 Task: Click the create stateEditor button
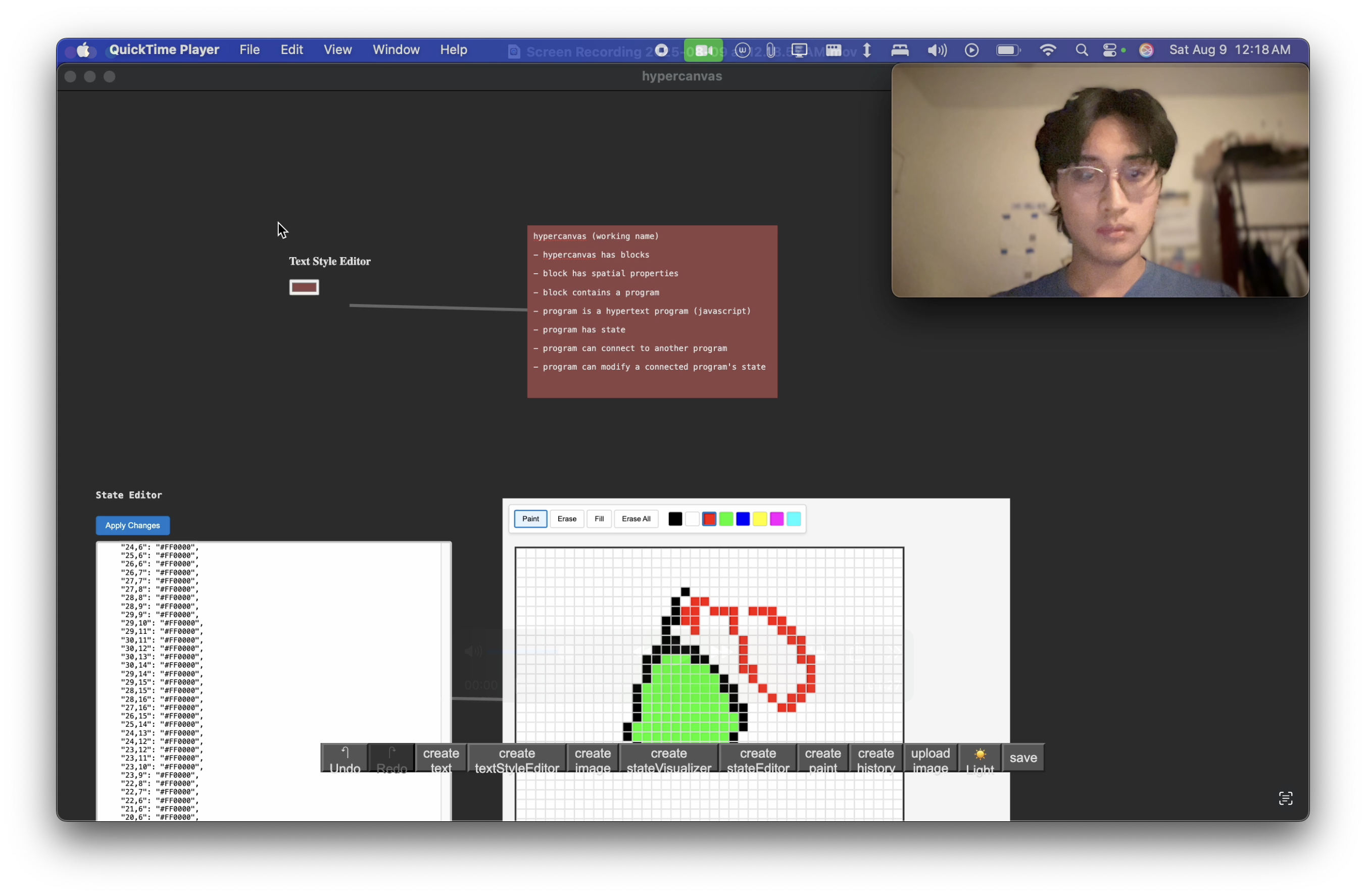point(758,759)
